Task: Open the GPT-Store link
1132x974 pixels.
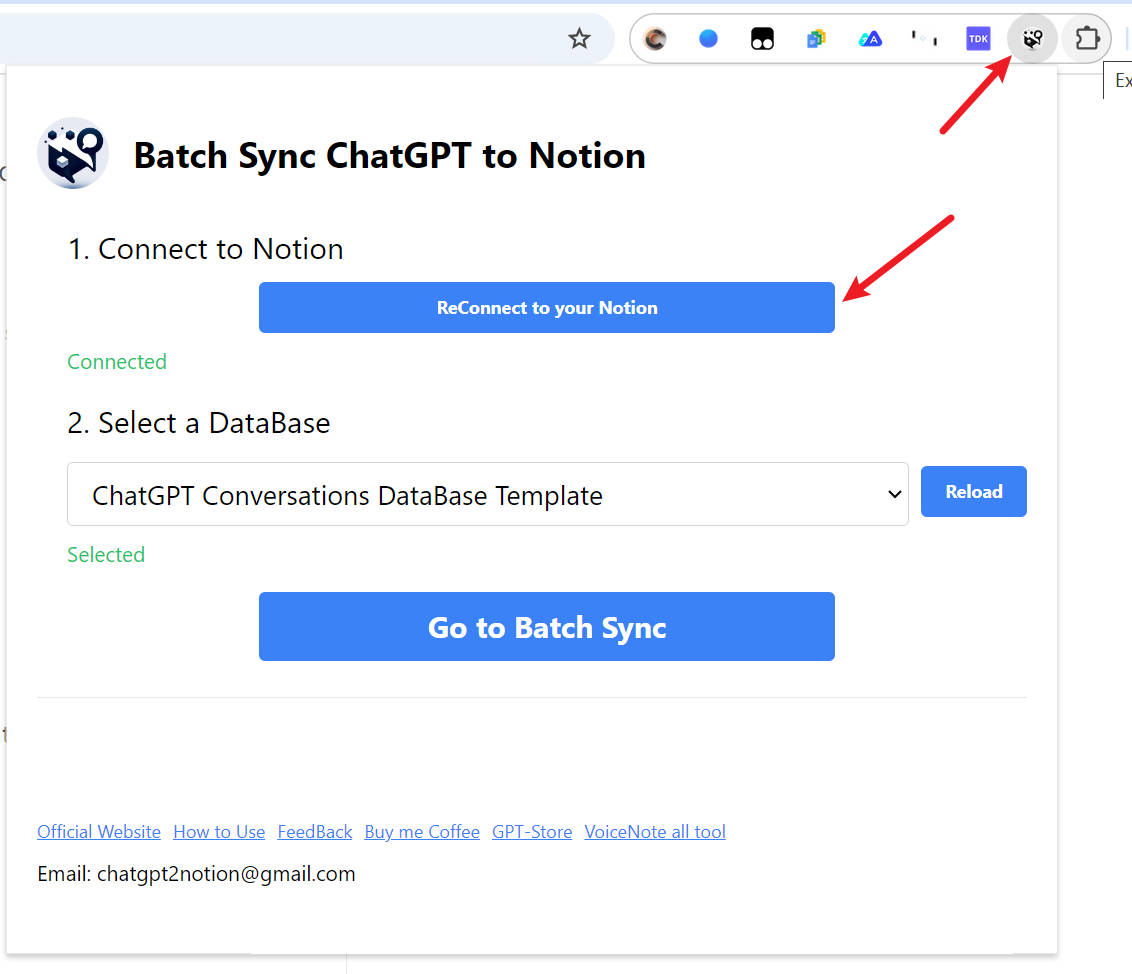Action: tap(532, 832)
